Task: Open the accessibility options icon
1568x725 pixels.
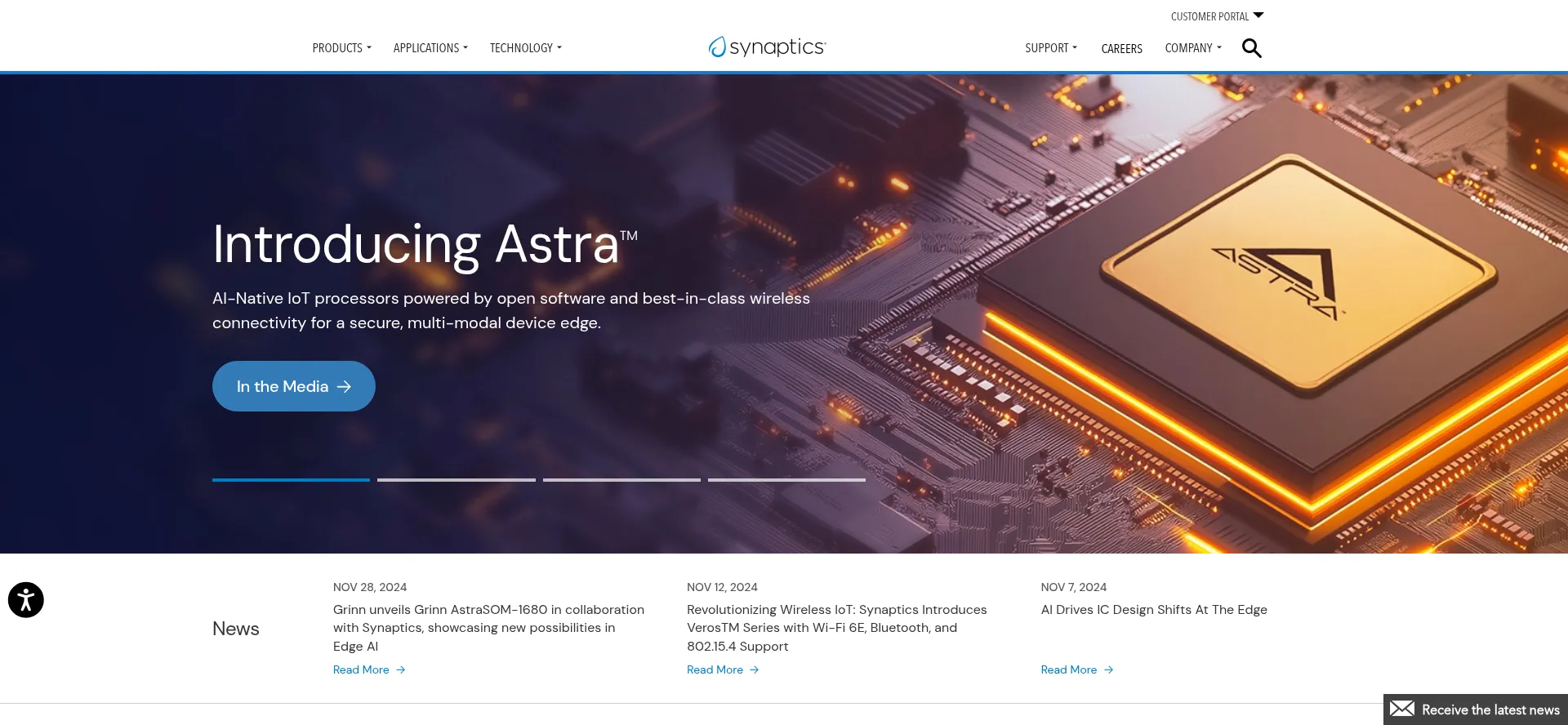Action: pos(26,600)
